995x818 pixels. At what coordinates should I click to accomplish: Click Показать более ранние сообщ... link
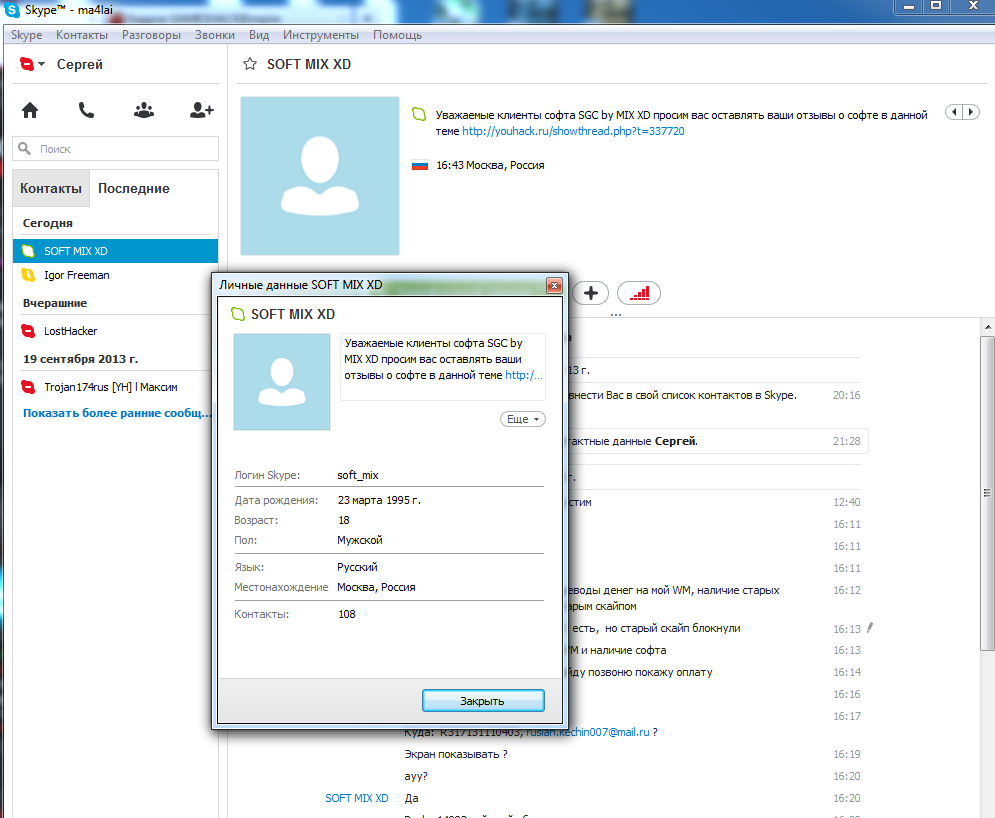click(x=117, y=413)
